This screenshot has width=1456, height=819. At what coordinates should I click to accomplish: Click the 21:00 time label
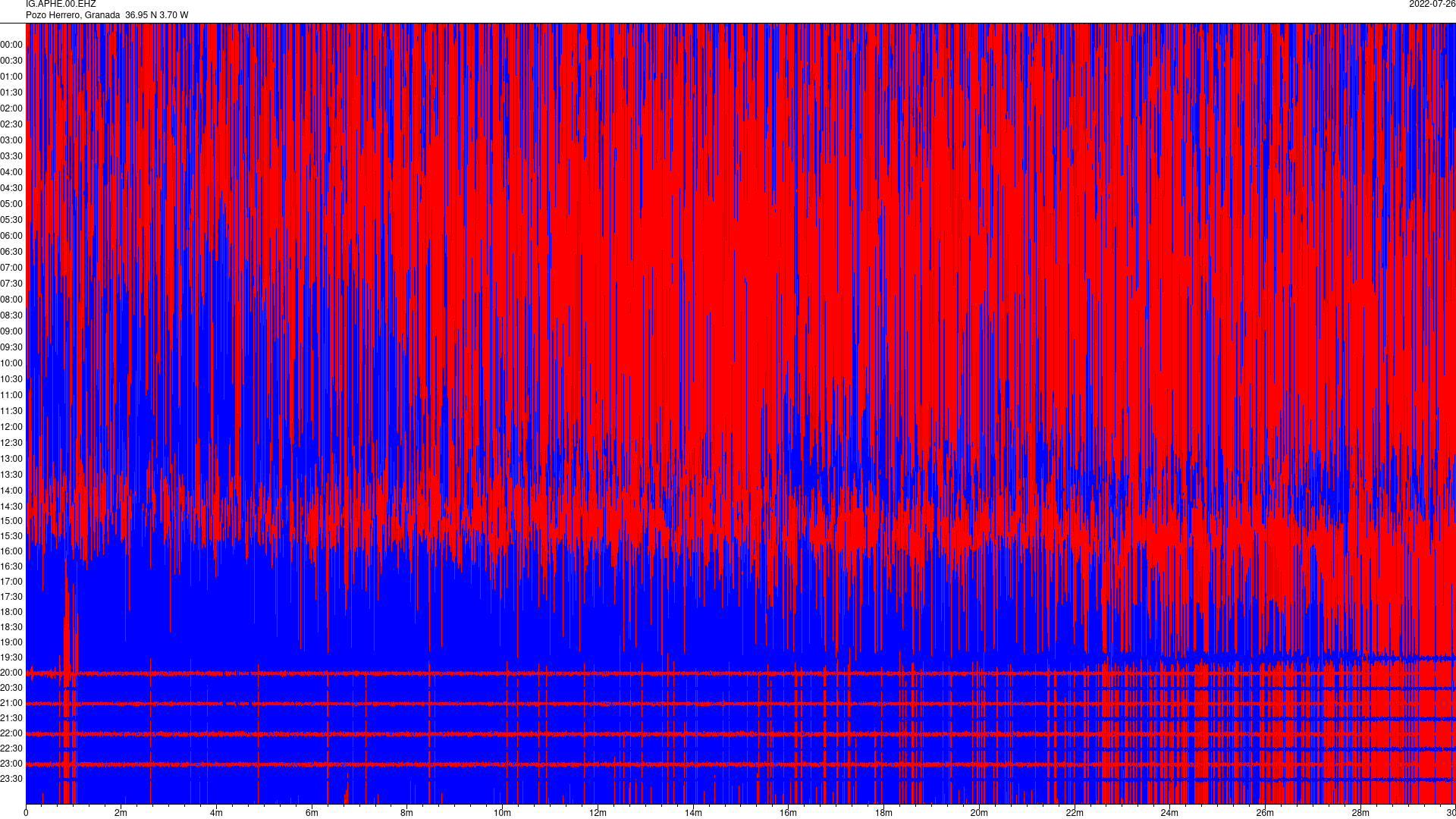[x=11, y=703]
